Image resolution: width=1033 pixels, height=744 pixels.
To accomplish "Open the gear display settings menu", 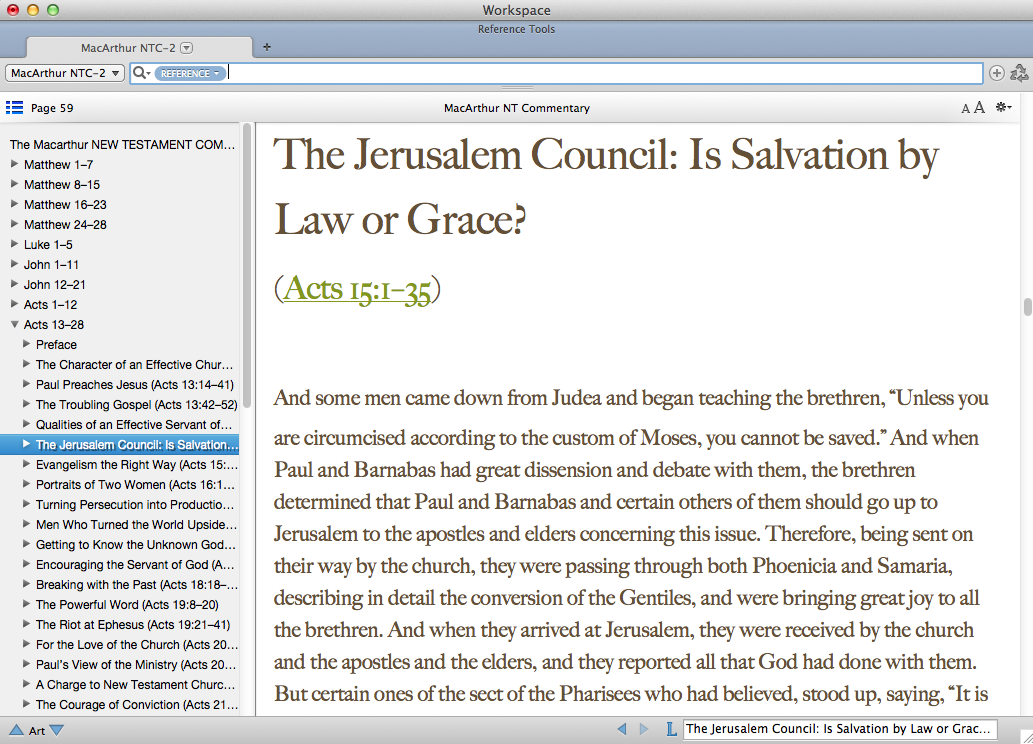I will click(1003, 107).
